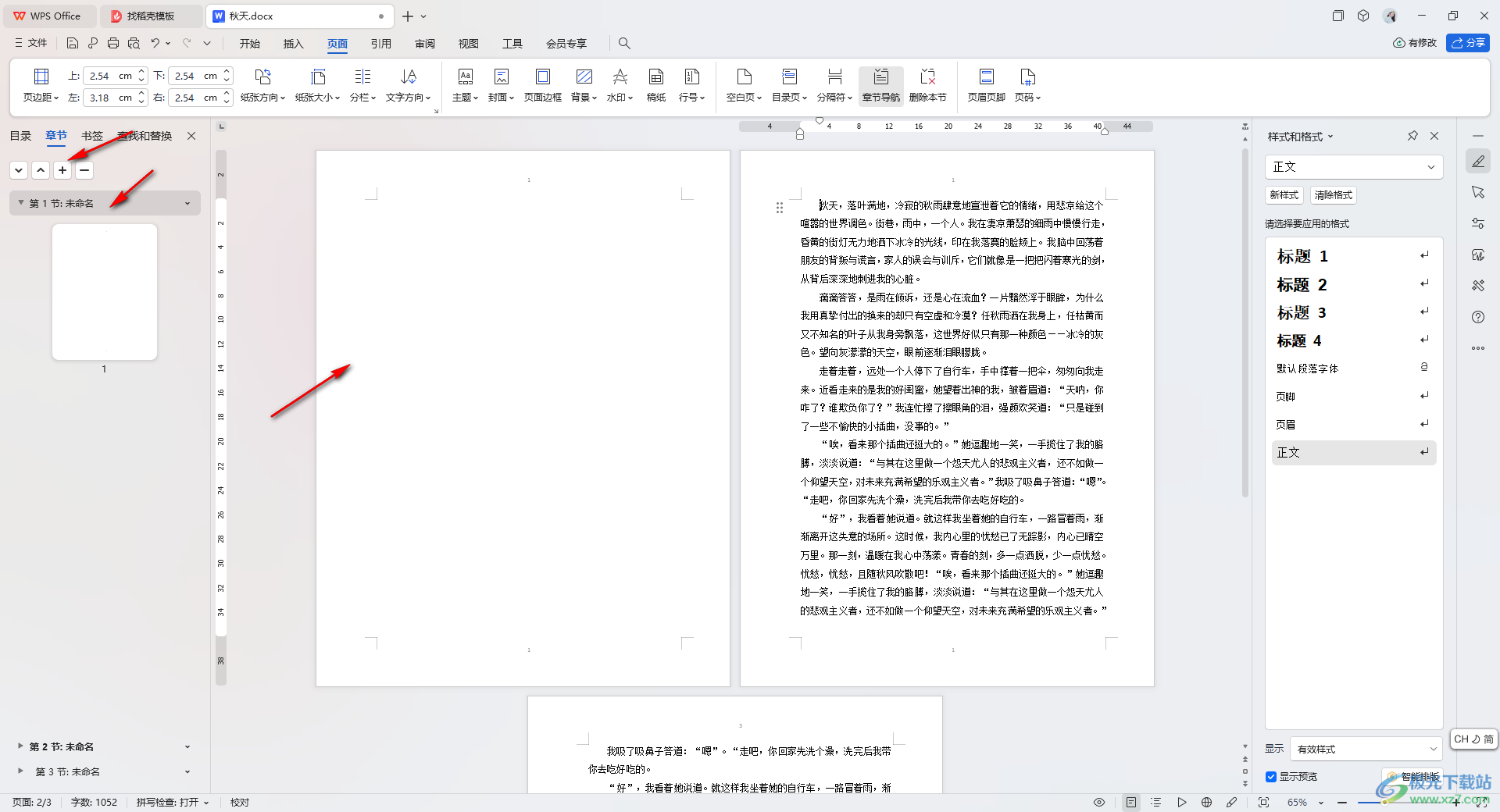Switch to the 插入 ribbon tab
Screen dimensions: 1500x812
tap(294, 43)
